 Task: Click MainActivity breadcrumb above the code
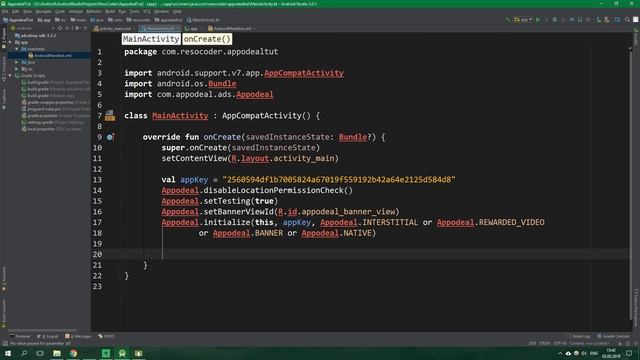click(151, 39)
